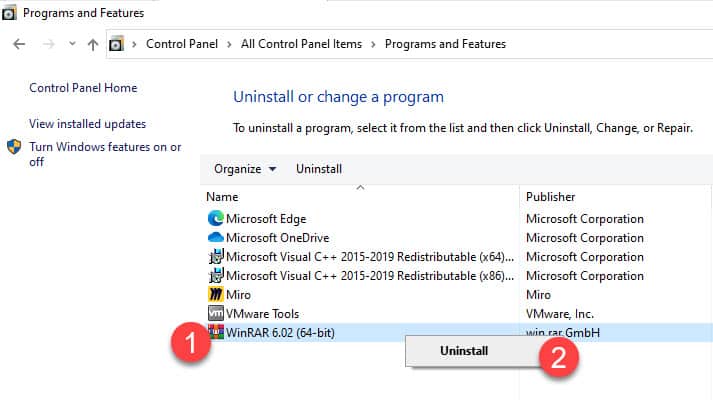The height and width of the screenshot is (400, 713).
Task: Click the Miro app icon
Action: pos(215,295)
